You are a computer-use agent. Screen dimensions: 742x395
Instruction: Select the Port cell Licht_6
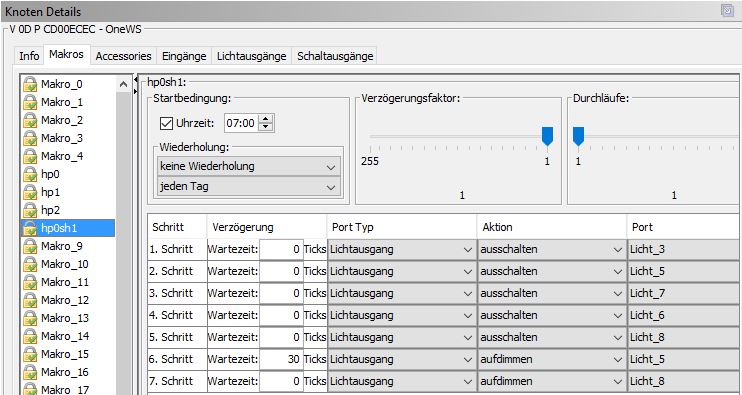coord(684,315)
